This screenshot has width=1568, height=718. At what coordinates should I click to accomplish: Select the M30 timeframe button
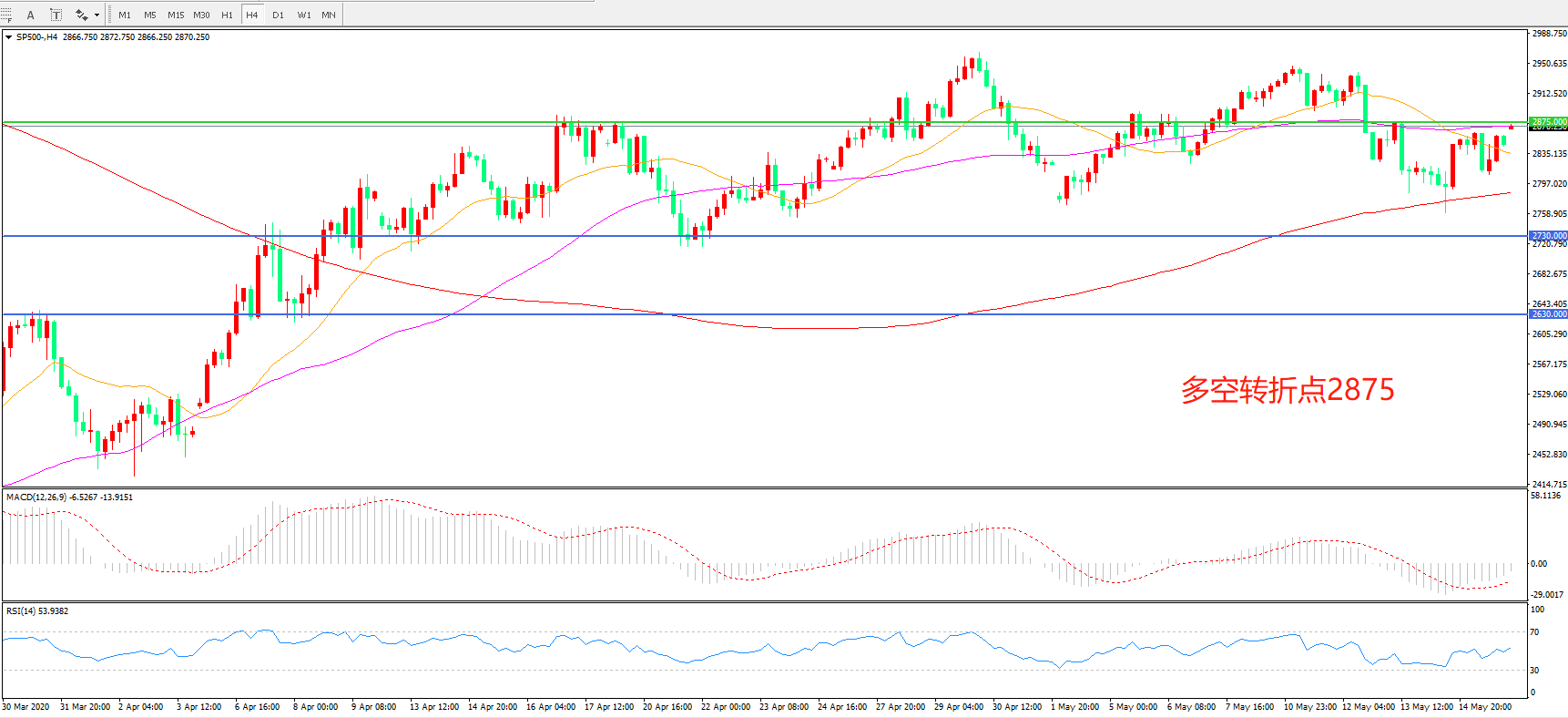pos(201,15)
